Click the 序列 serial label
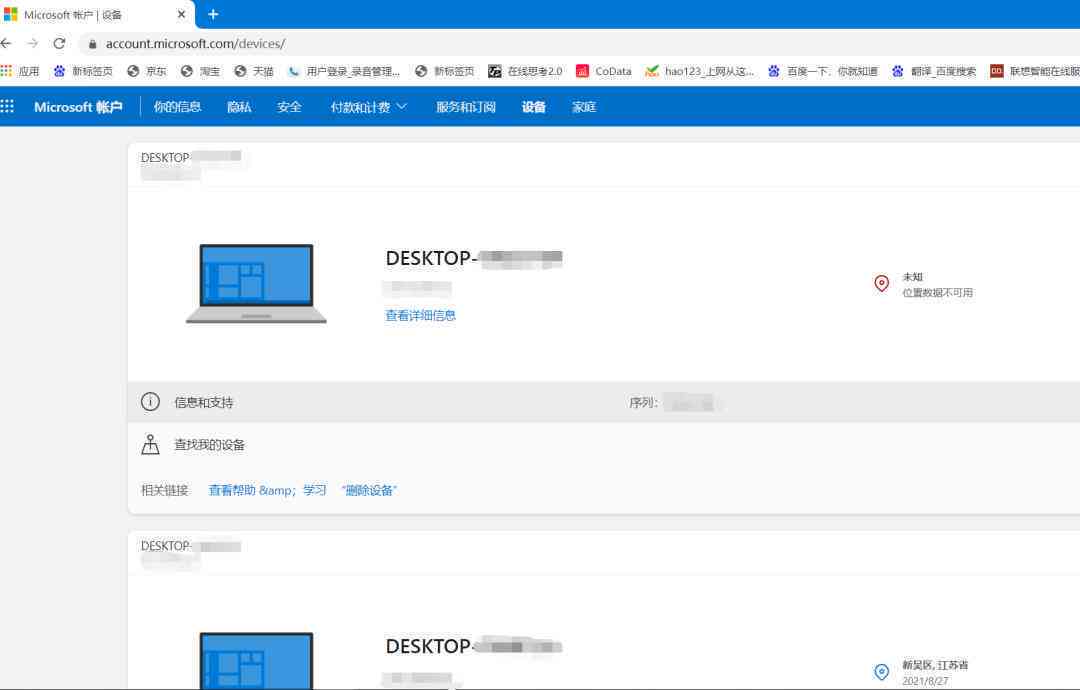 643,402
